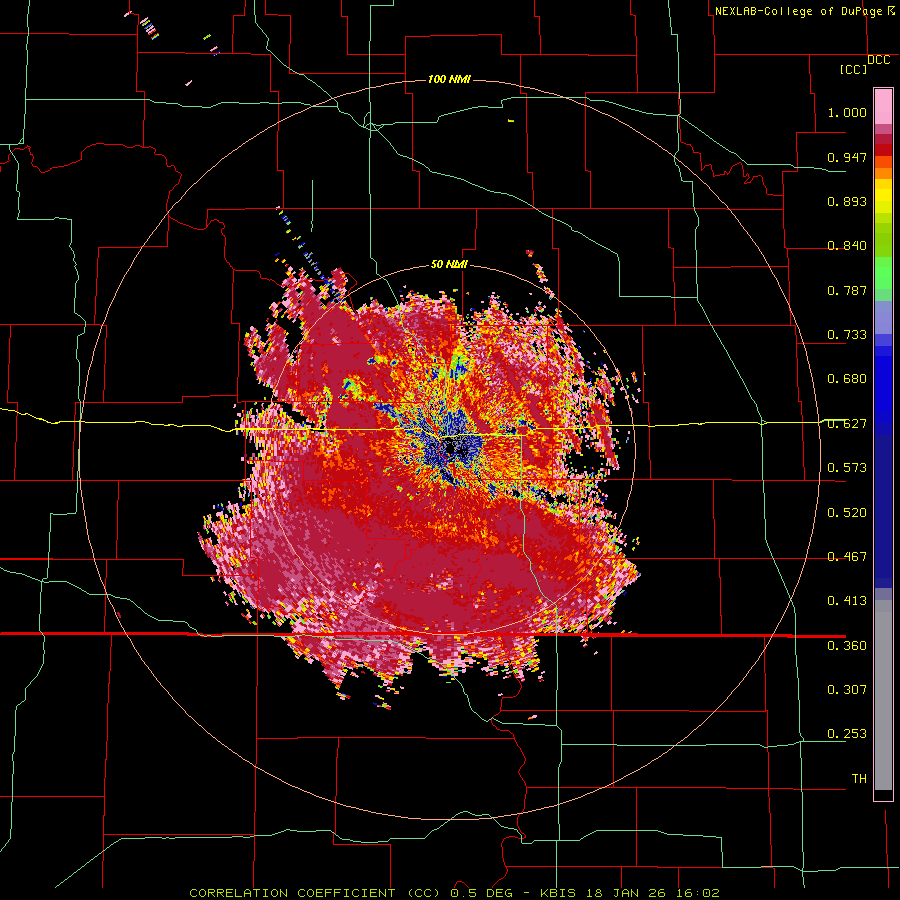Select the 0.467 scale value

847,557
